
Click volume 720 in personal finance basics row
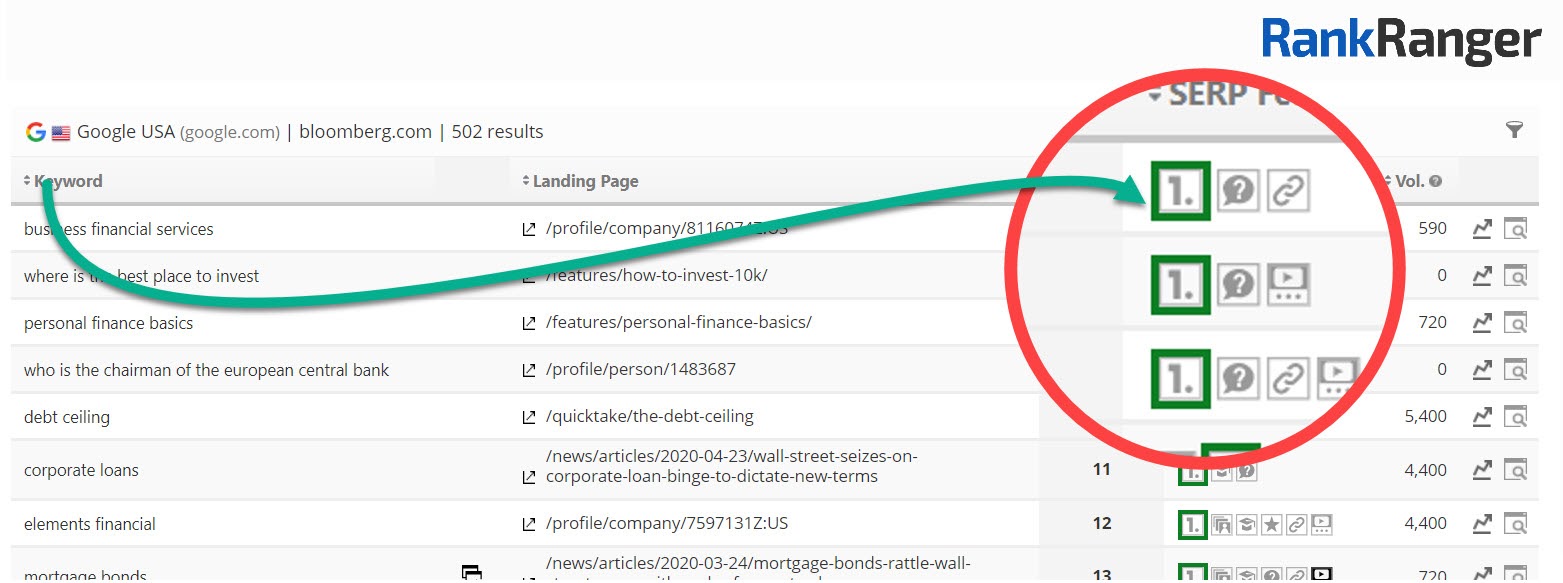(x=1433, y=323)
